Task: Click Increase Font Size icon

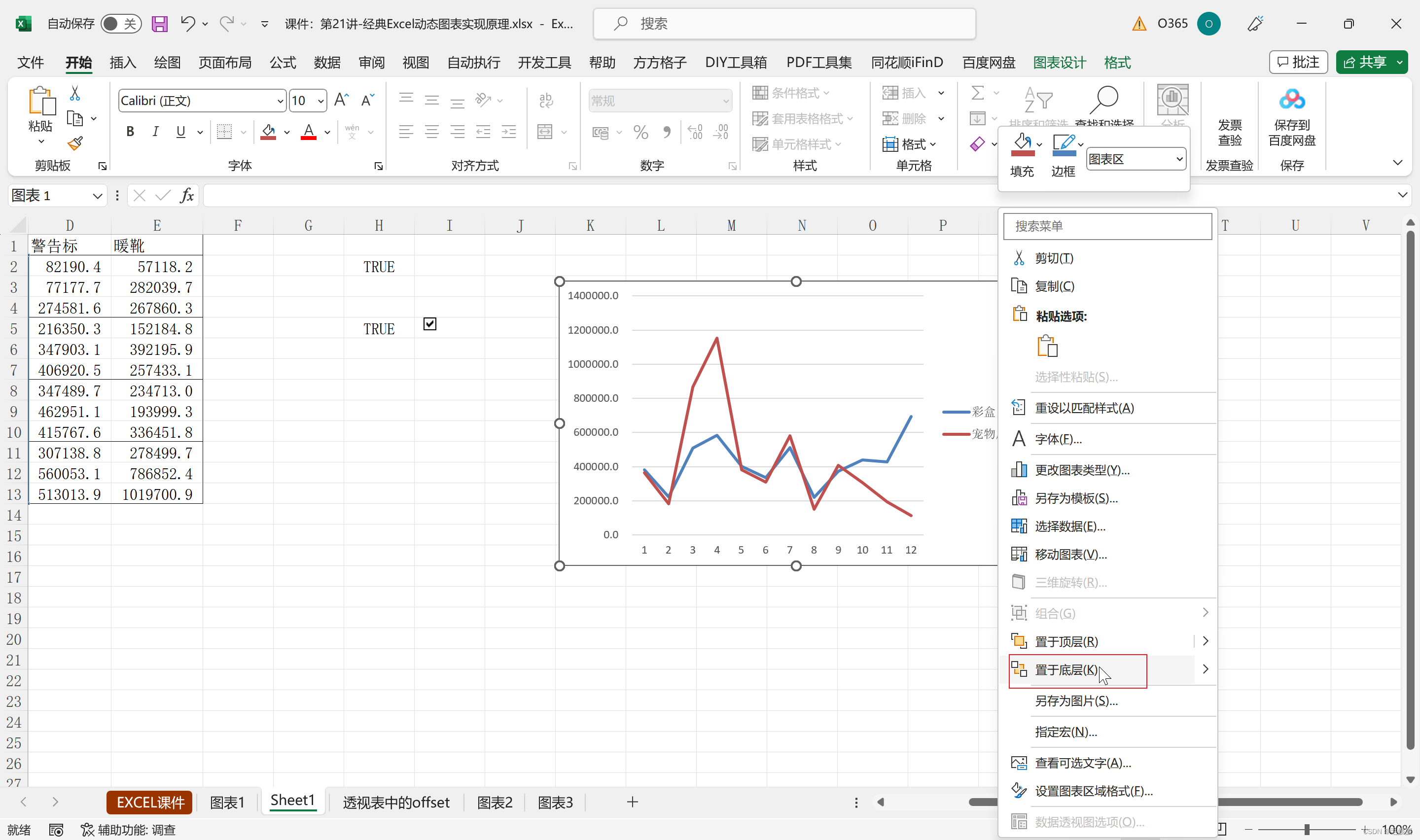Action: coord(341,100)
